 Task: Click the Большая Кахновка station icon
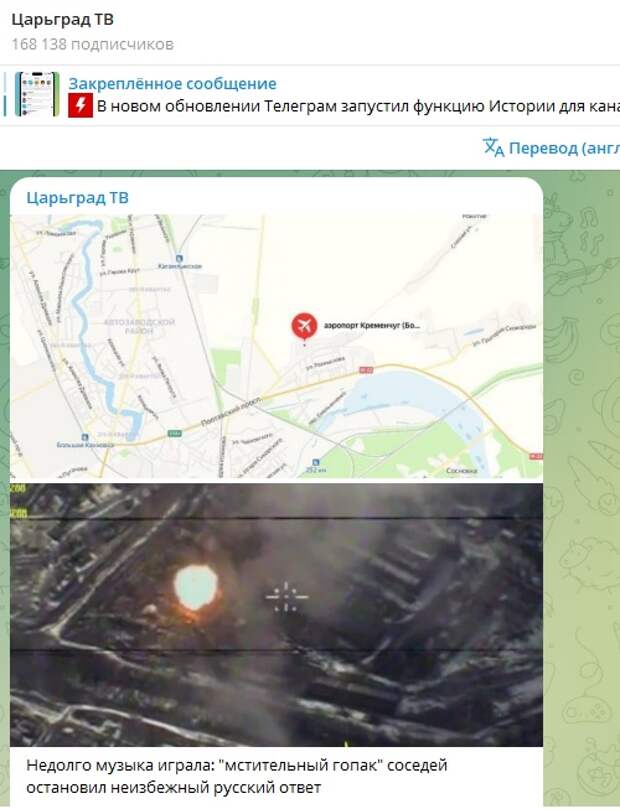(85, 437)
